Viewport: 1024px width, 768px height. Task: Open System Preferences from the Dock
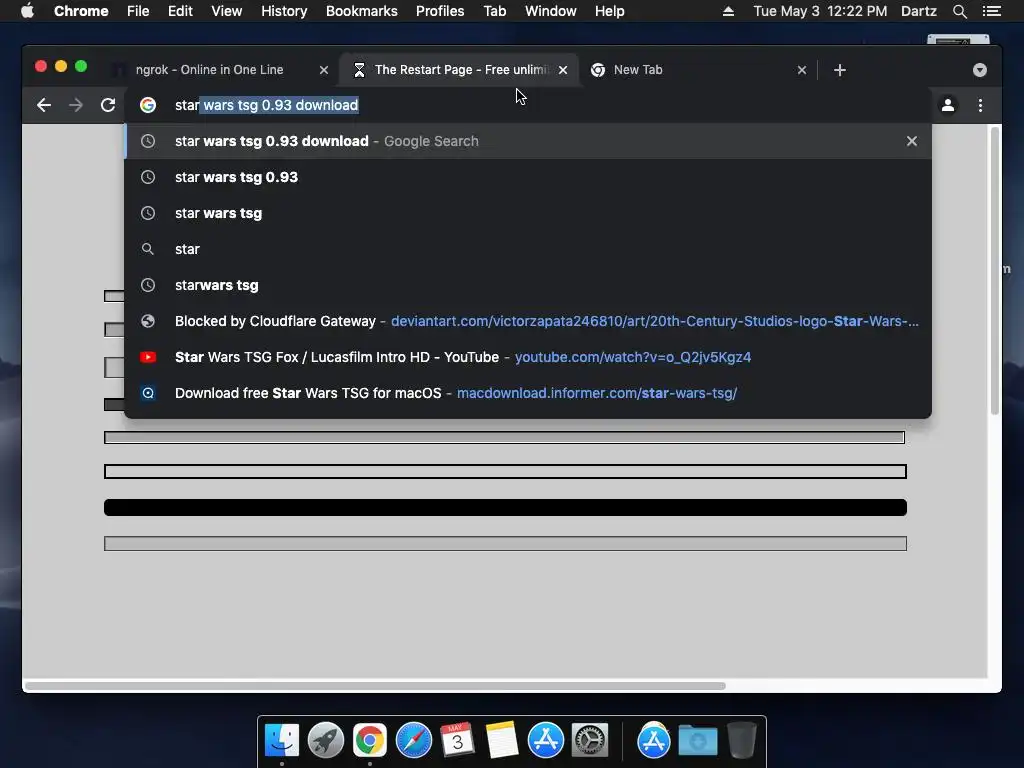tap(590, 741)
